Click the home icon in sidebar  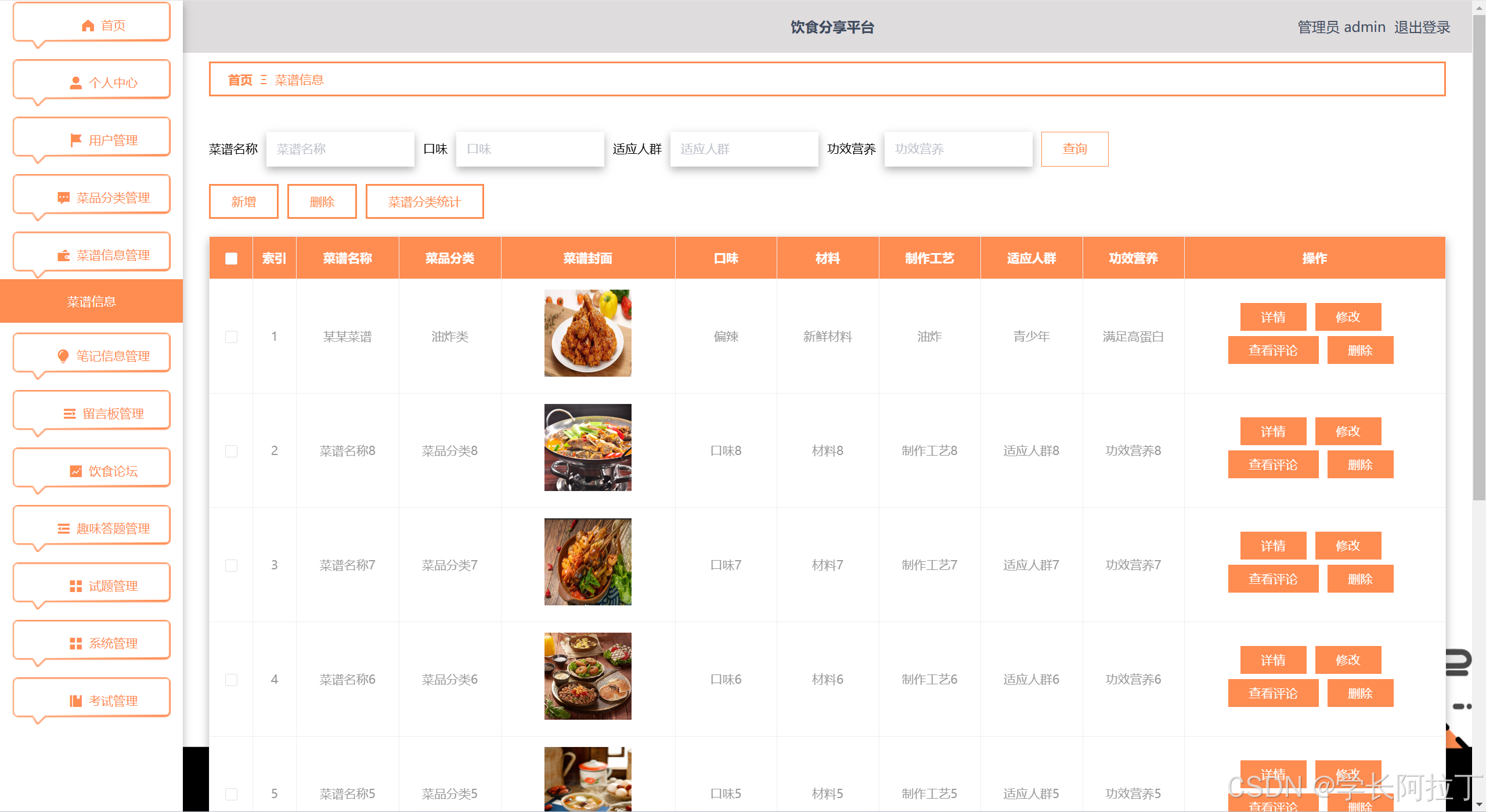tap(88, 26)
